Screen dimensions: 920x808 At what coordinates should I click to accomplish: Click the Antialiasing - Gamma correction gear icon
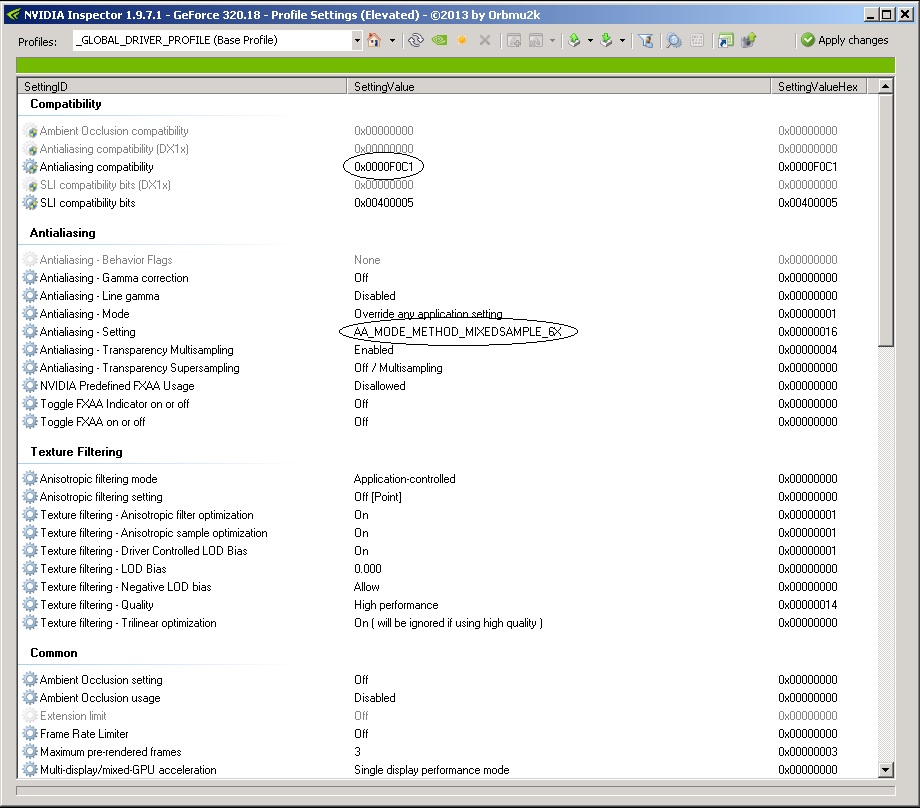pyautogui.click(x=30, y=278)
